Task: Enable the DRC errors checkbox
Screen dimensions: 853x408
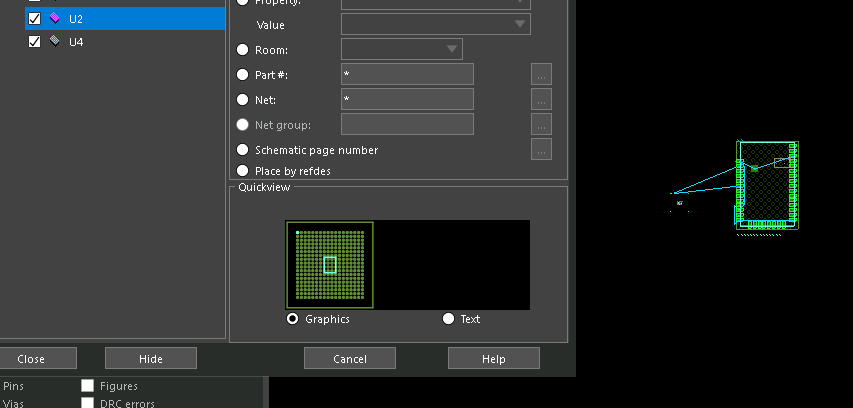Action: pos(88,403)
